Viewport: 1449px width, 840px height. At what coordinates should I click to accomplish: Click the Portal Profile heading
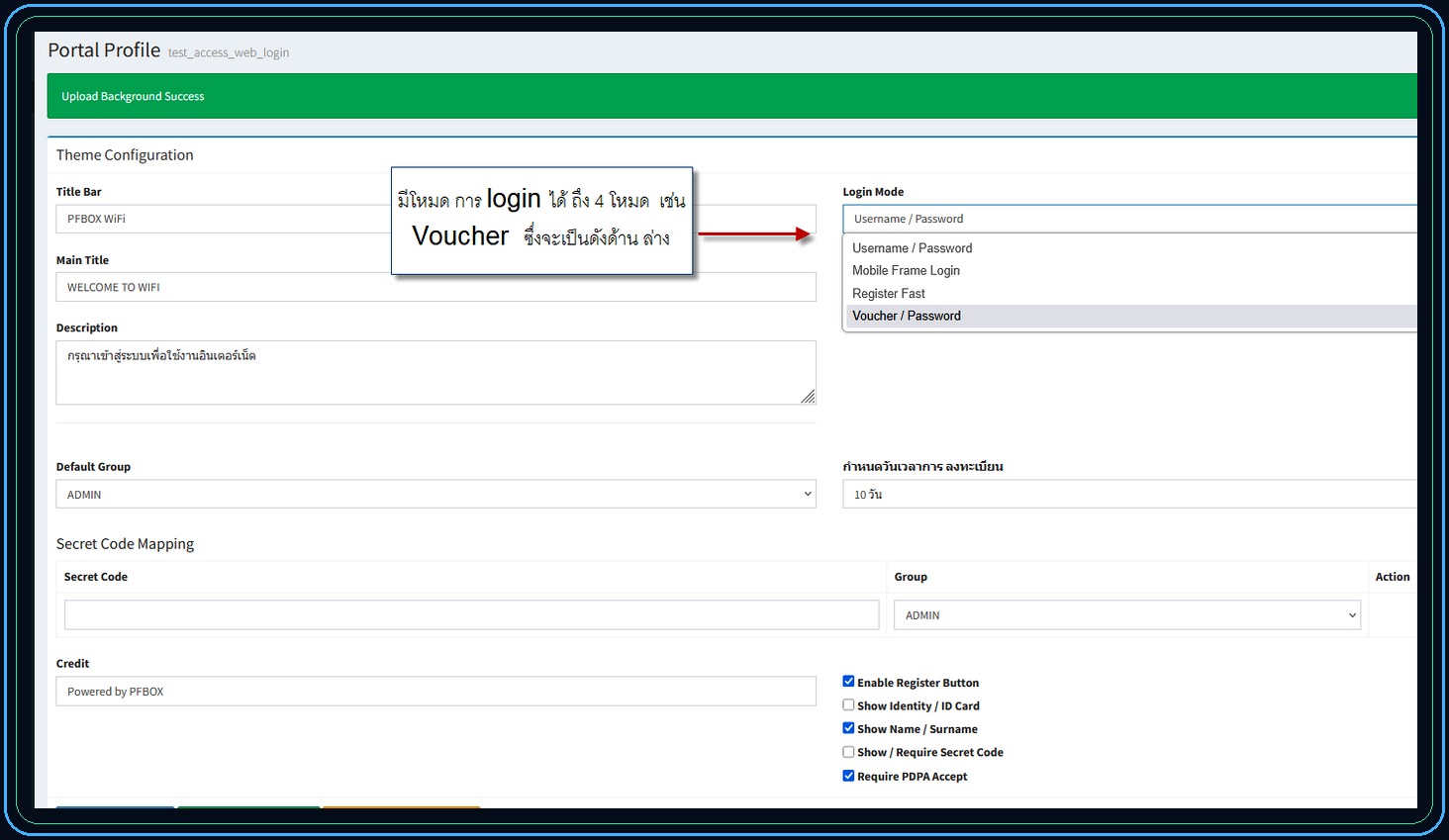pyautogui.click(x=104, y=50)
